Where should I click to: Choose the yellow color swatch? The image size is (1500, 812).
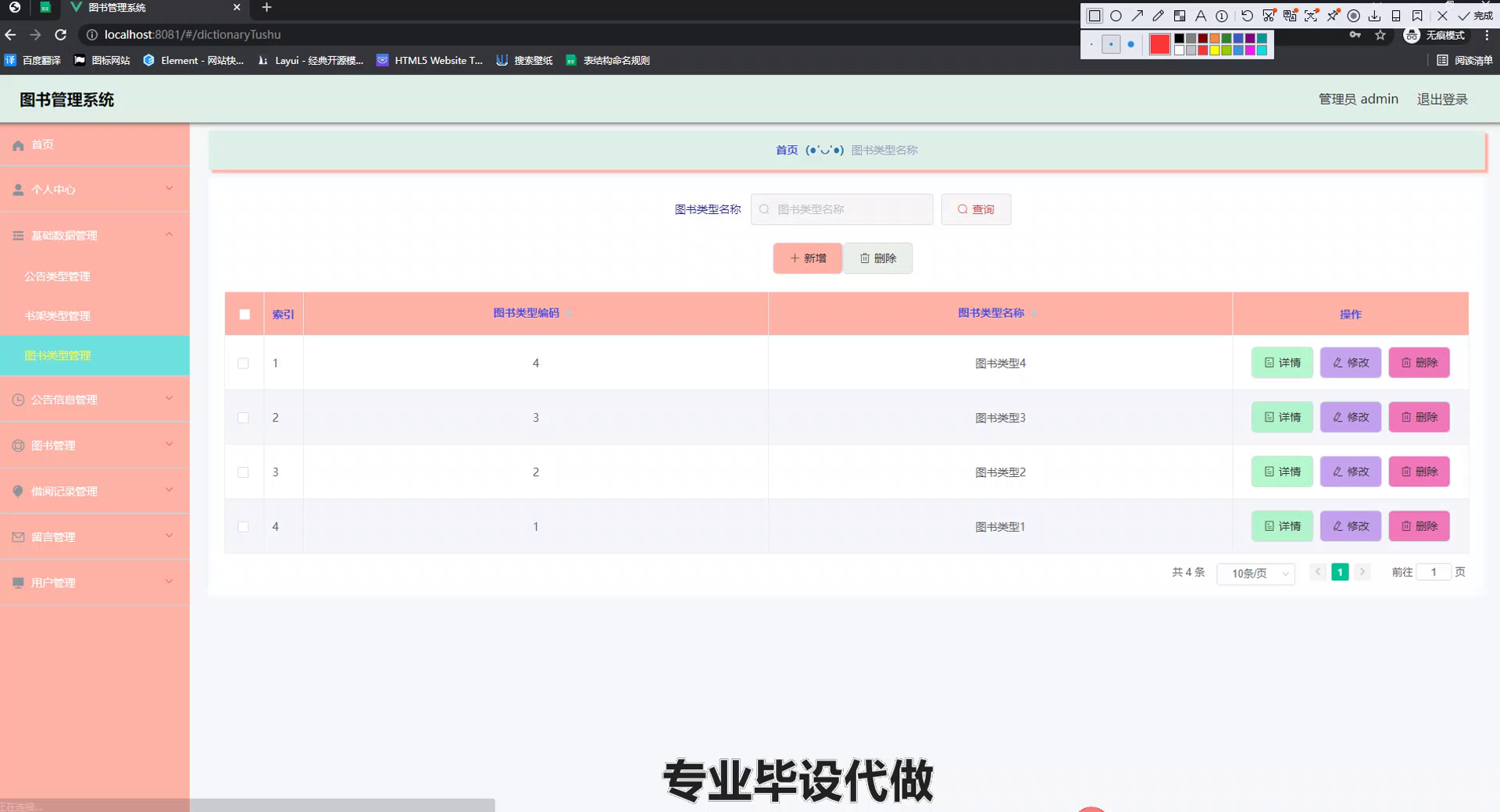[x=1215, y=50]
